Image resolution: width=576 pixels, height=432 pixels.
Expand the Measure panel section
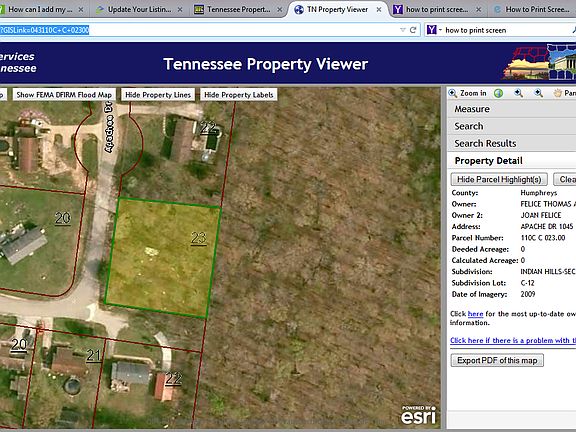point(511,109)
